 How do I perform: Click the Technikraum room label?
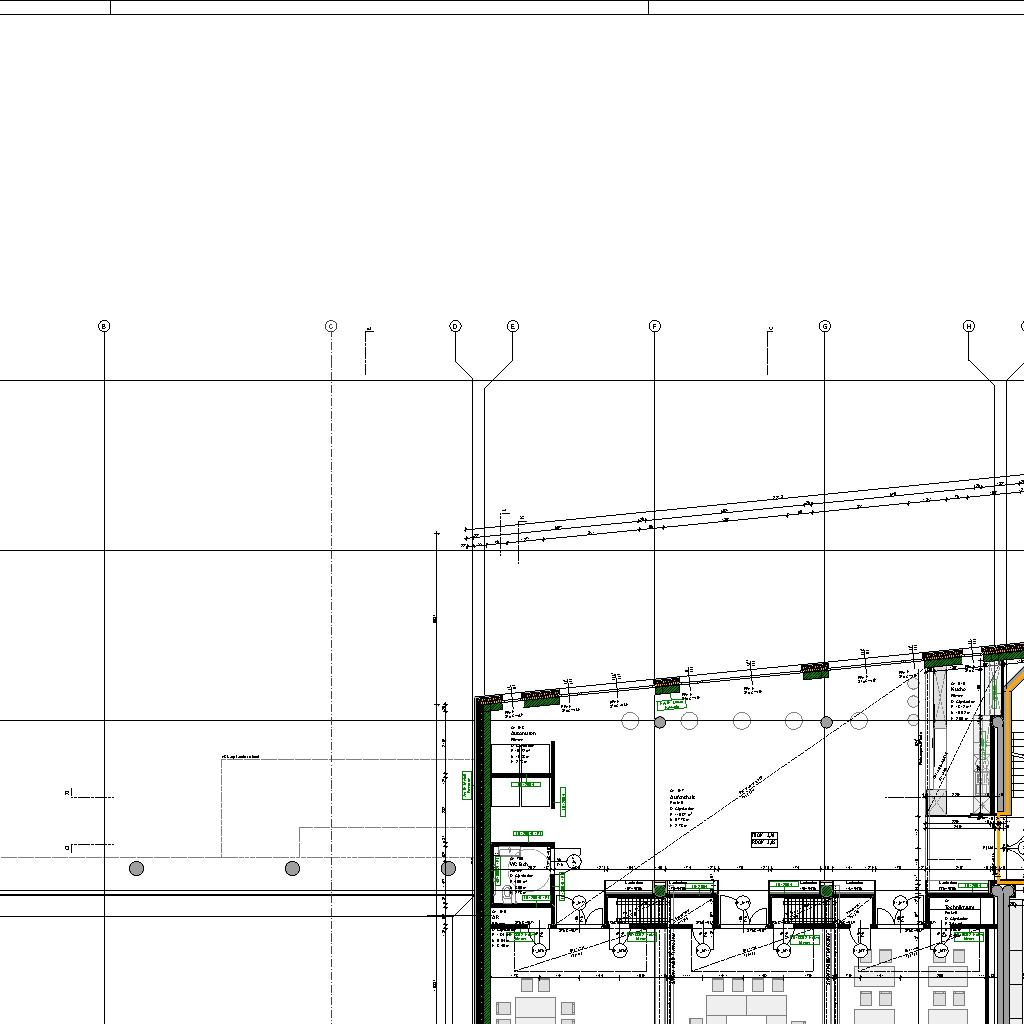(x=959, y=908)
